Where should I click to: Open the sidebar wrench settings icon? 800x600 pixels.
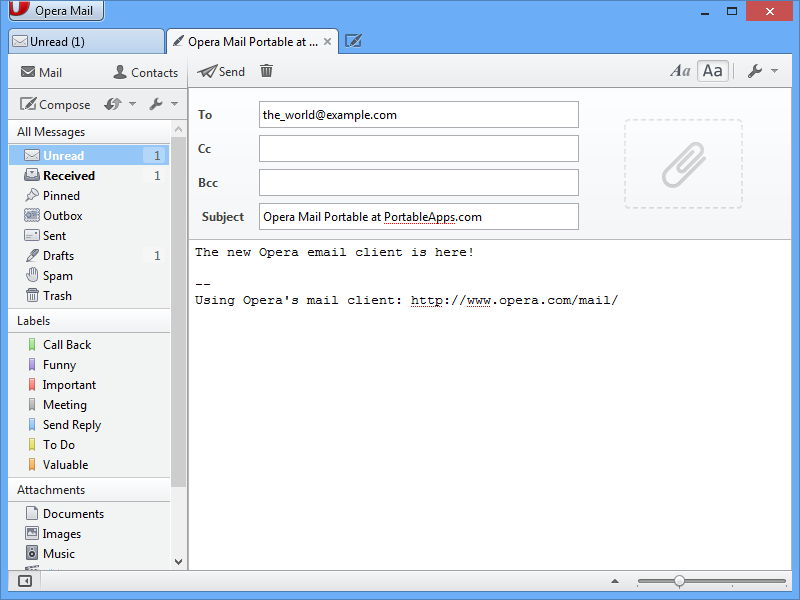pos(156,104)
